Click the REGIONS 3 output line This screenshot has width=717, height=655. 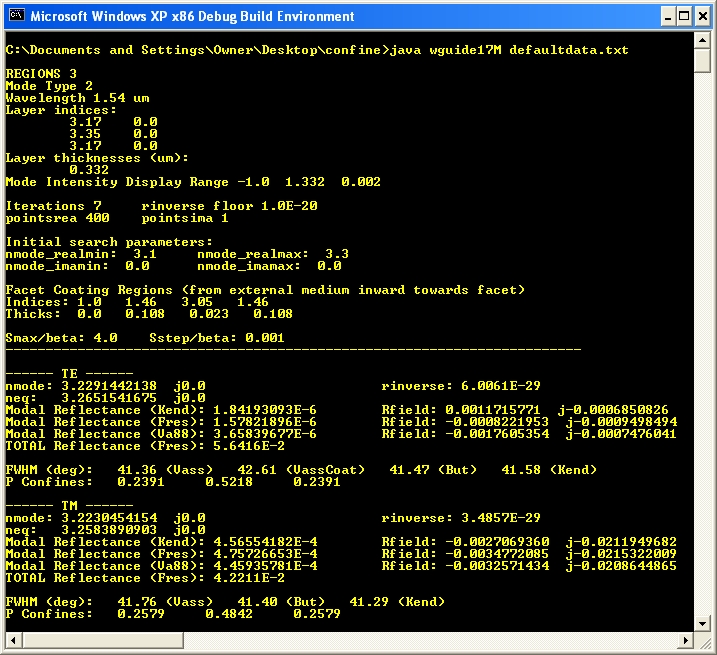click(x=41, y=74)
